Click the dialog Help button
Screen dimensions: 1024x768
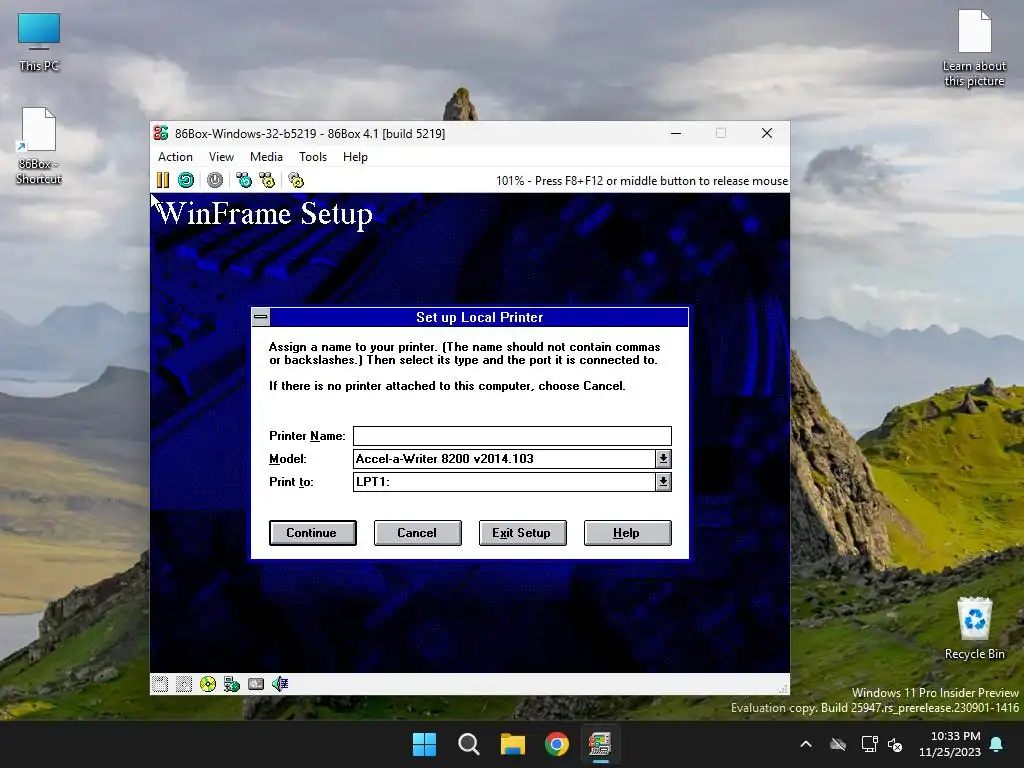point(627,533)
